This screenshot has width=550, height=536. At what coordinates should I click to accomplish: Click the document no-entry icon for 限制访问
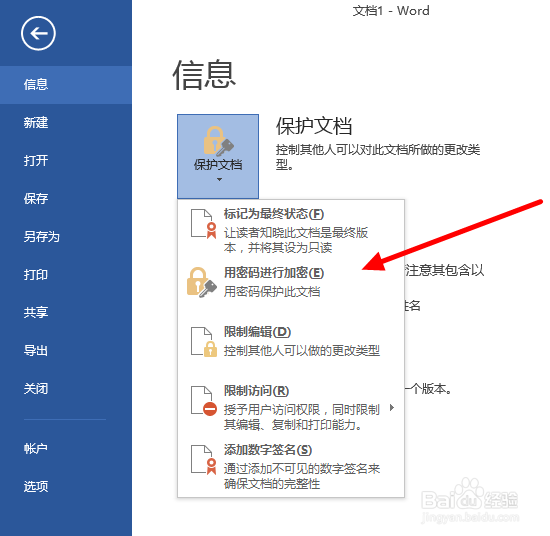coord(204,401)
